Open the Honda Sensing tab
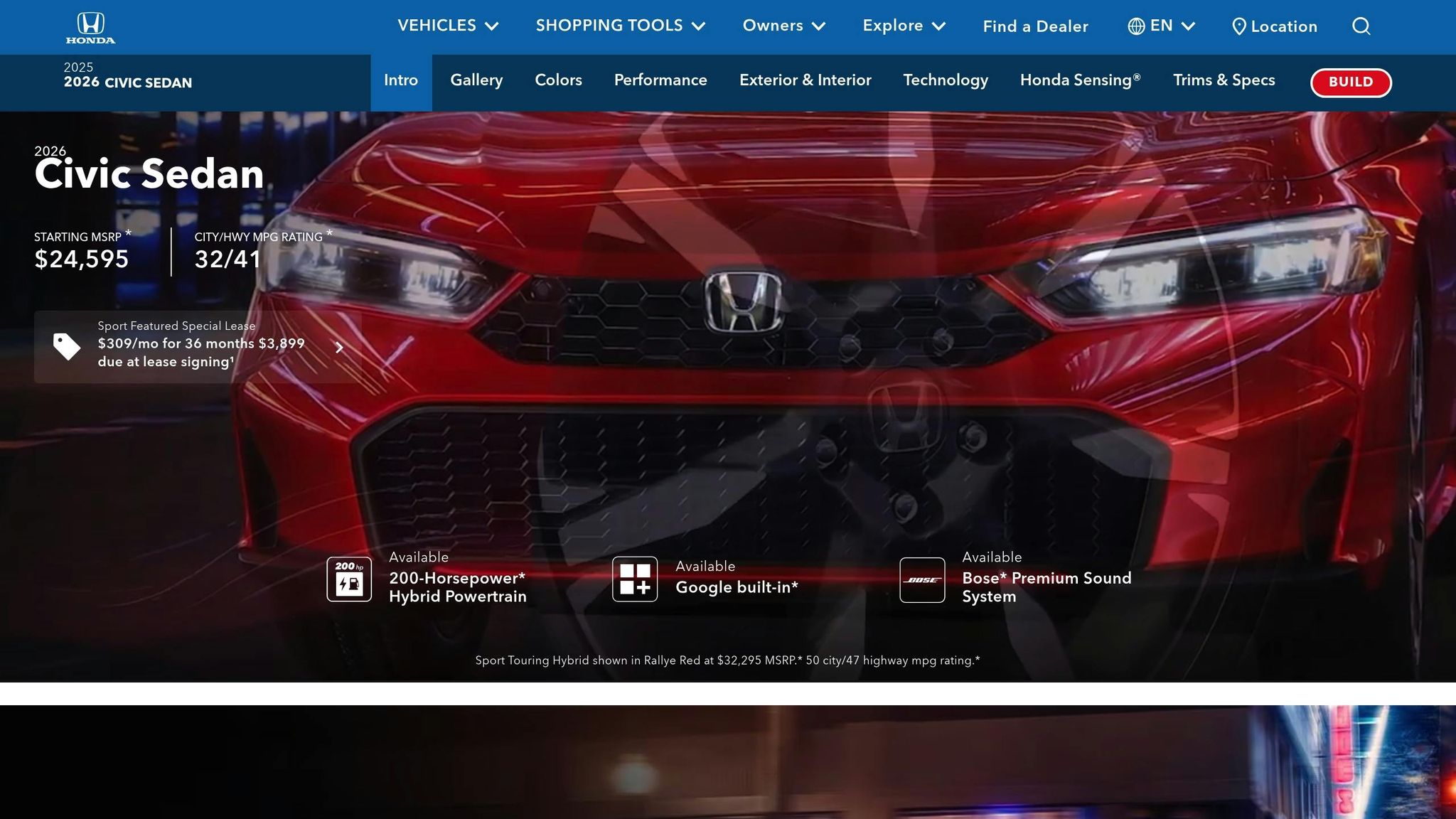This screenshot has width=1456, height=819. 1081,80
